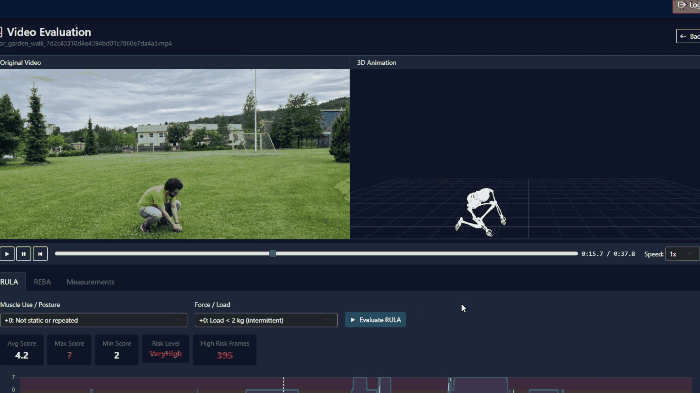Open the Force / Load dropdown
700x393 pixels.
(x=266, y=320)
